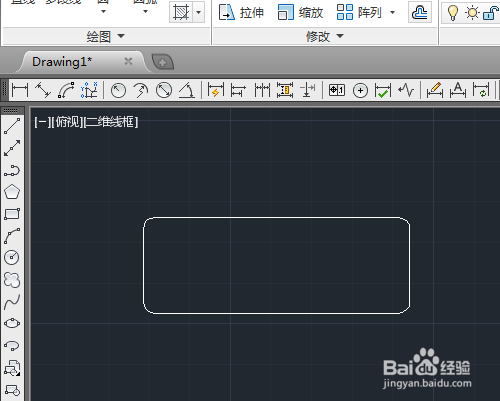Select the Diameter dimension tool
This screenshot has width=500, height=401.
pyautogui.click(x=164, y=90)
